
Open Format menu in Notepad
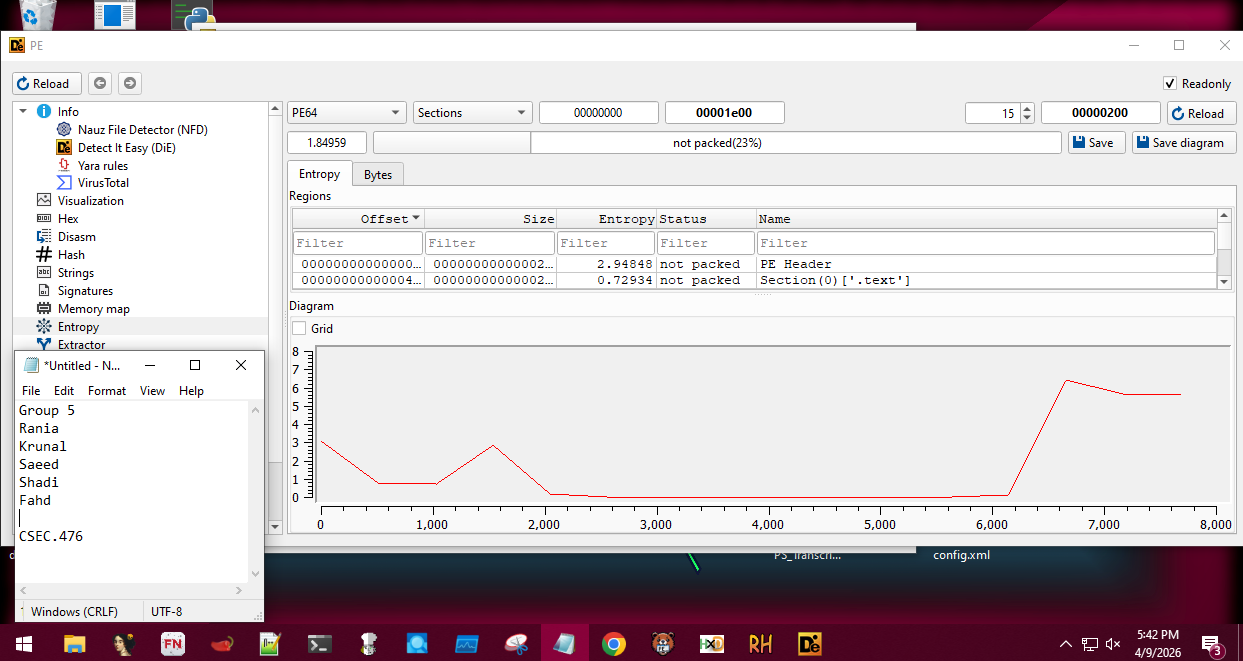coord(107,391)
